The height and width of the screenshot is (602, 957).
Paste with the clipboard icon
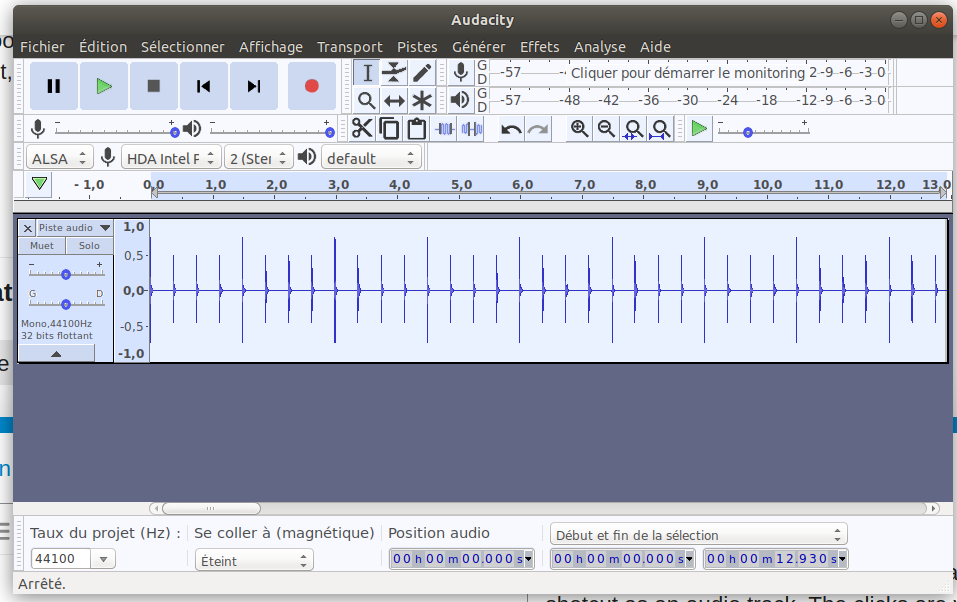click(x=416, y=129)
